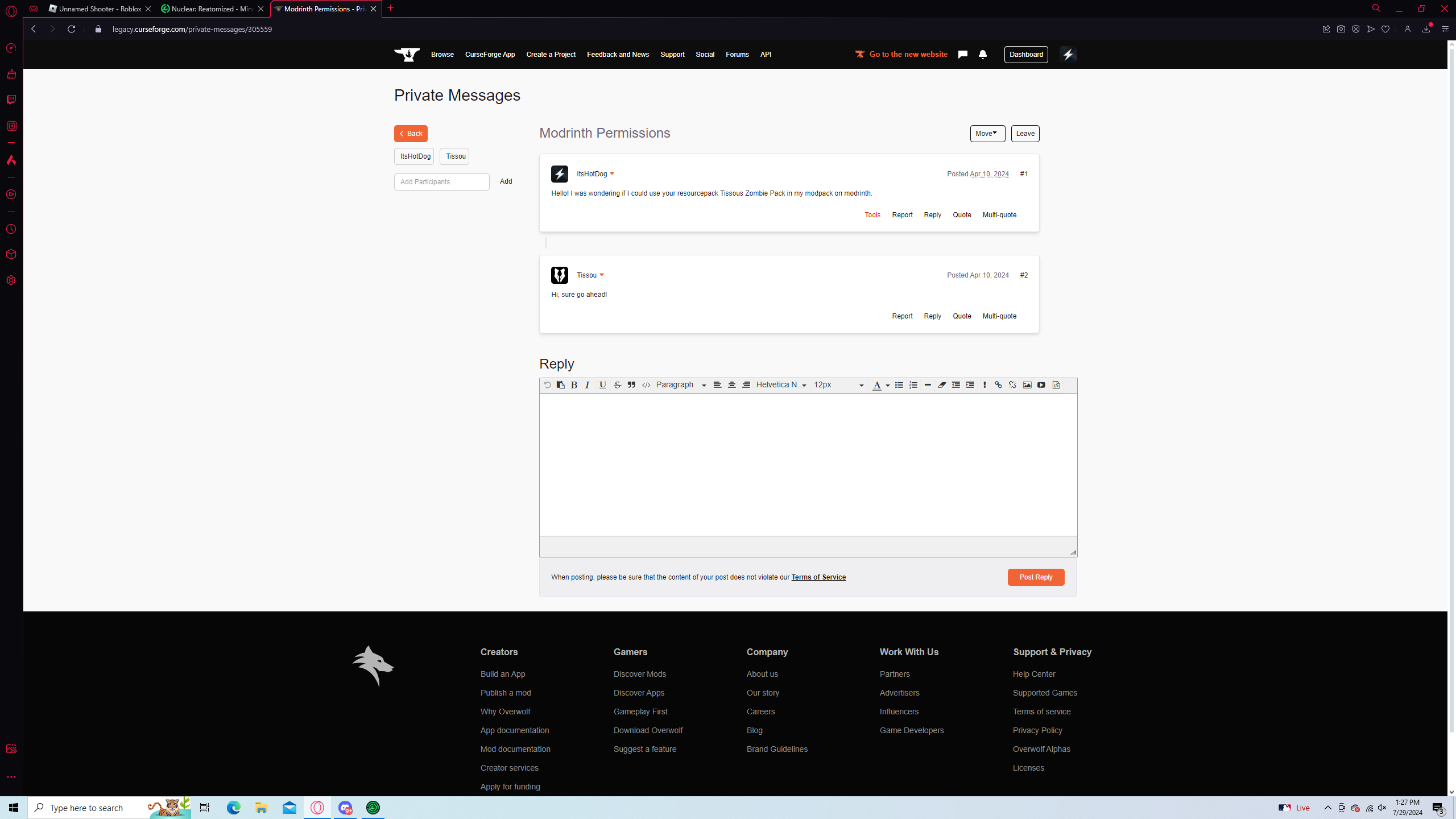Screen dimensions: 1456x819
Task: Increase indent in reply editor
Action: (970, 385)
